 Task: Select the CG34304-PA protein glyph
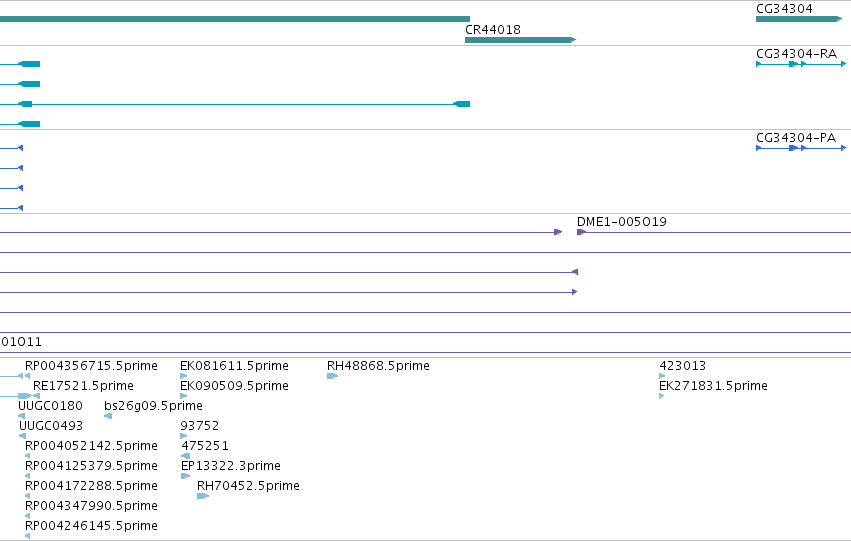[x=801, y=148]
